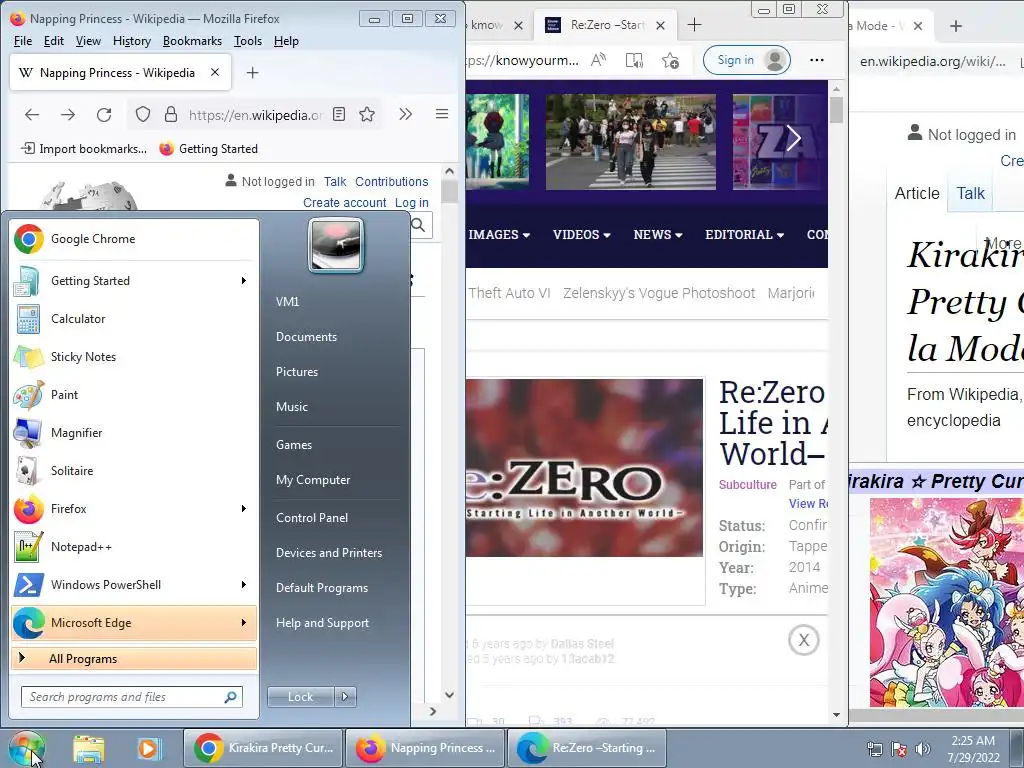Open Notepad++ from Start menu
The height and width of the screenshot is (768, 1024).
pos(134,547)
